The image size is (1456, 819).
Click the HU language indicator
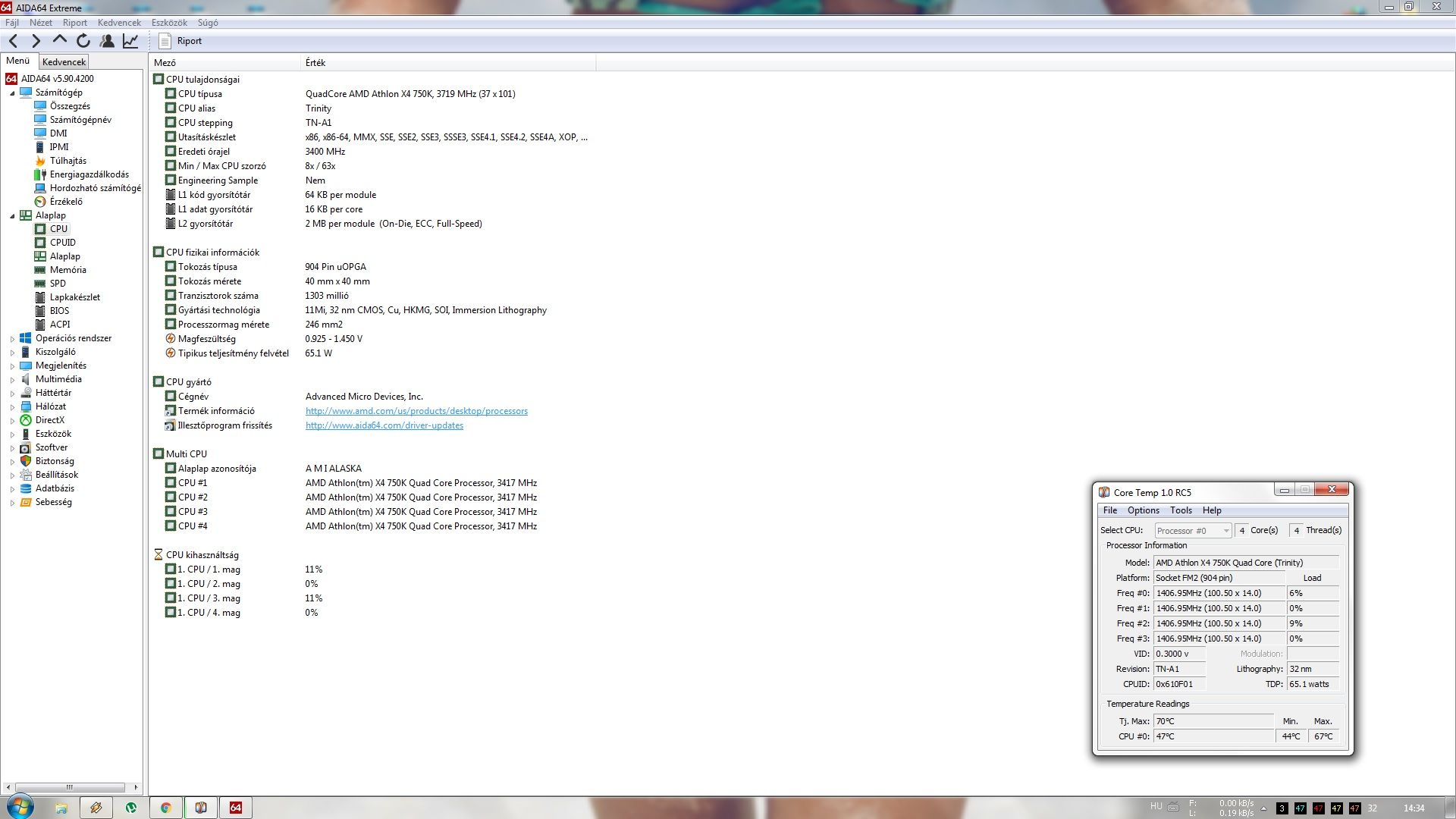click(1156, 806)
